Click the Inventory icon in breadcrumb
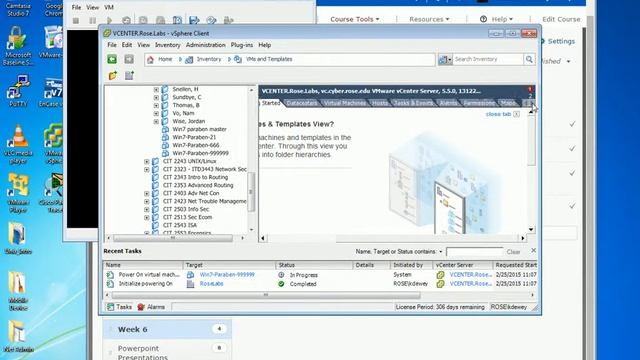The height and width of the screenshot is (360, 640). [189, 60]
